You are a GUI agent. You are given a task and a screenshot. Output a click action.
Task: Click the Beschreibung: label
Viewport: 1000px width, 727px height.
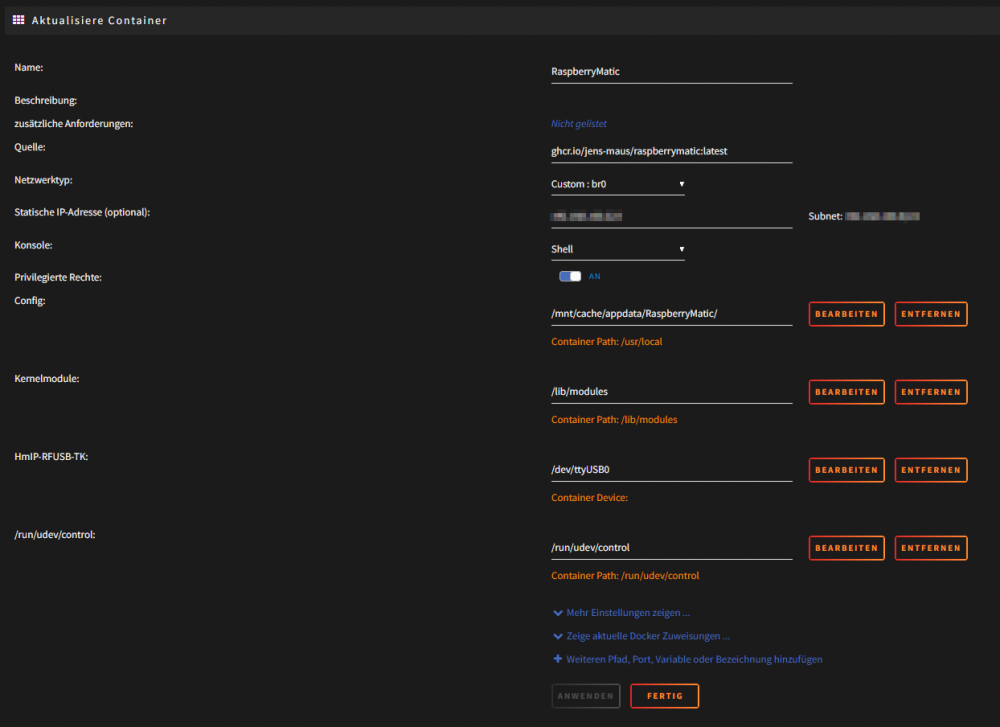(45, 101)
